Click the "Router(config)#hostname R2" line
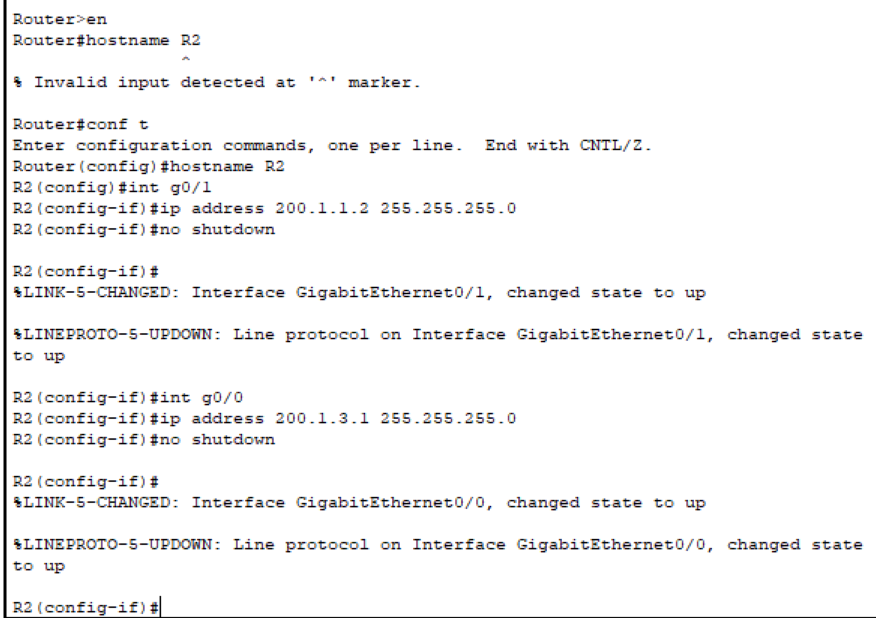The image size is (876, 618). (x=148, y=167)
